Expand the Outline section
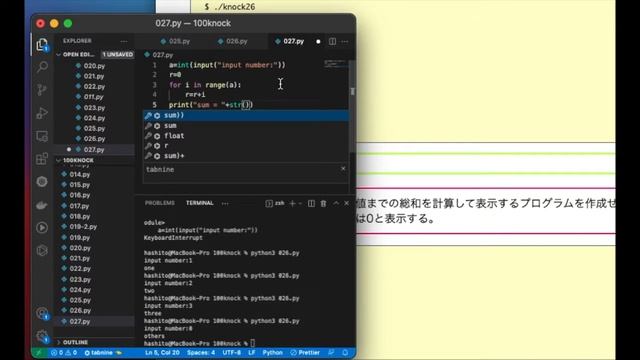640x360 pixels. (x=75, y=342)
